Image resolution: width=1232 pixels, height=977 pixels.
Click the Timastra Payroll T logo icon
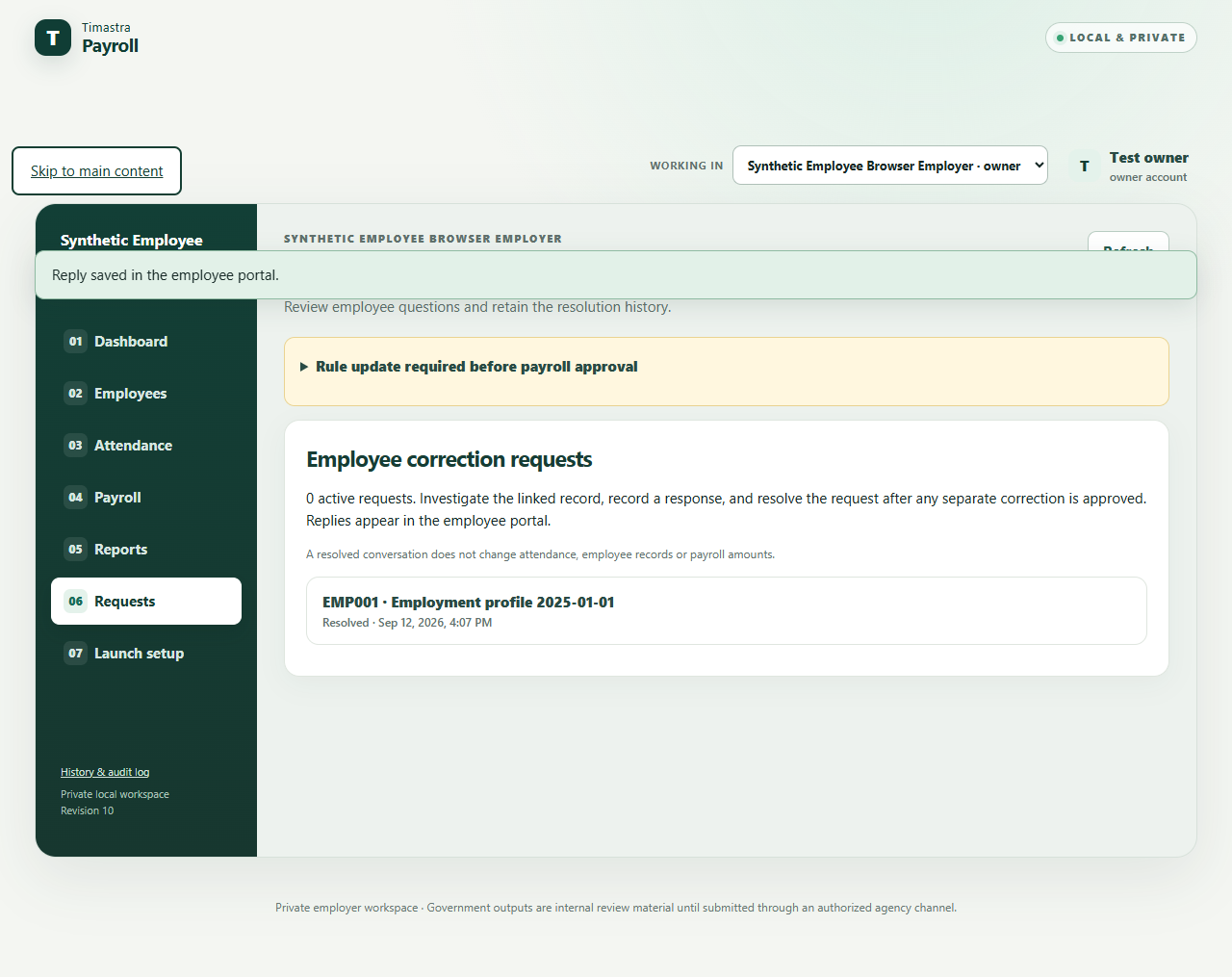tap(53, 38)
